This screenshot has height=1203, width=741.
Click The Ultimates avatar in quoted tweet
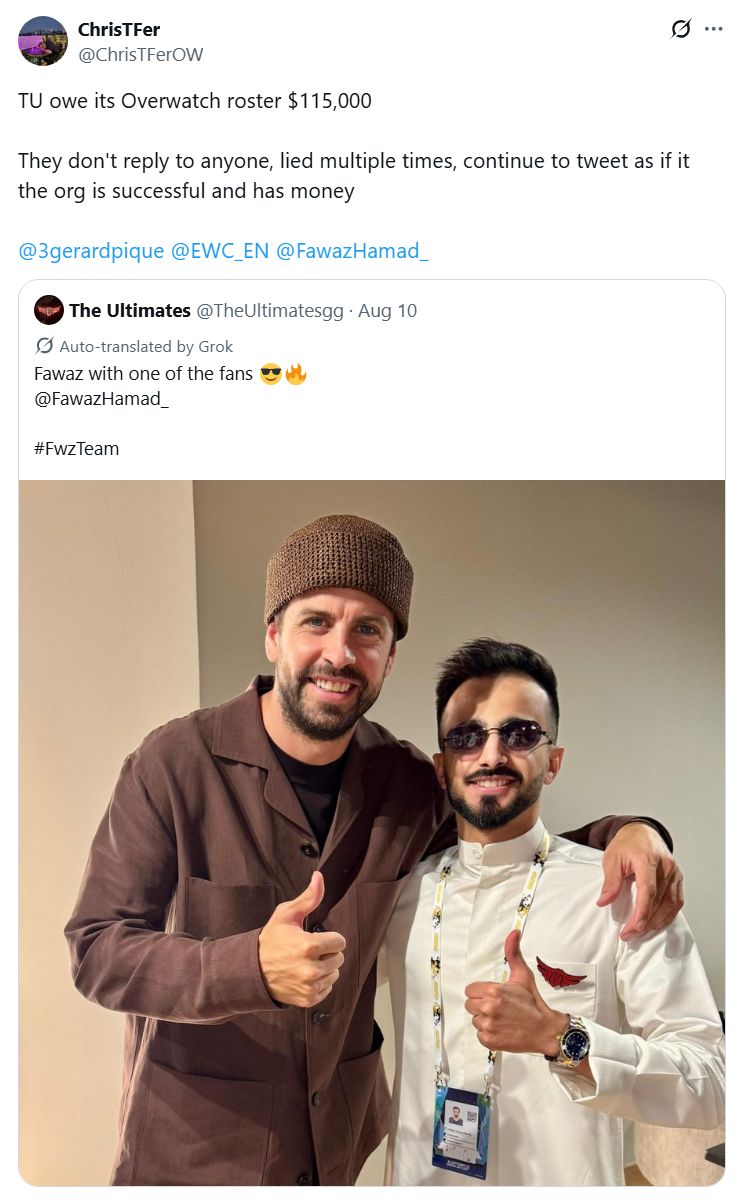[48, 310]
